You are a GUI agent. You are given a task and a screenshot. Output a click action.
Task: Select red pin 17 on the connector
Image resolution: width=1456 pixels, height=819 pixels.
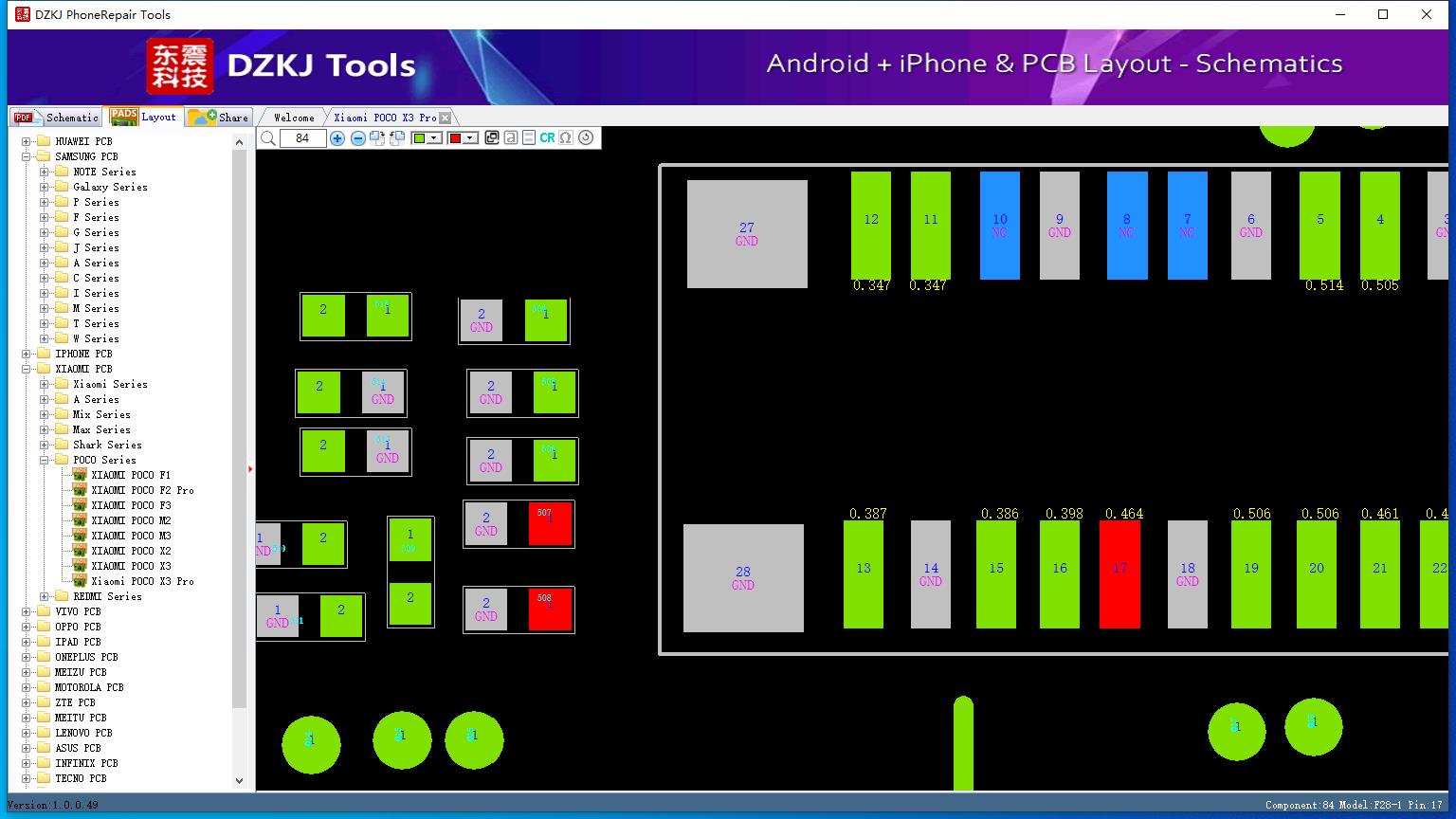pos(1119,573)
